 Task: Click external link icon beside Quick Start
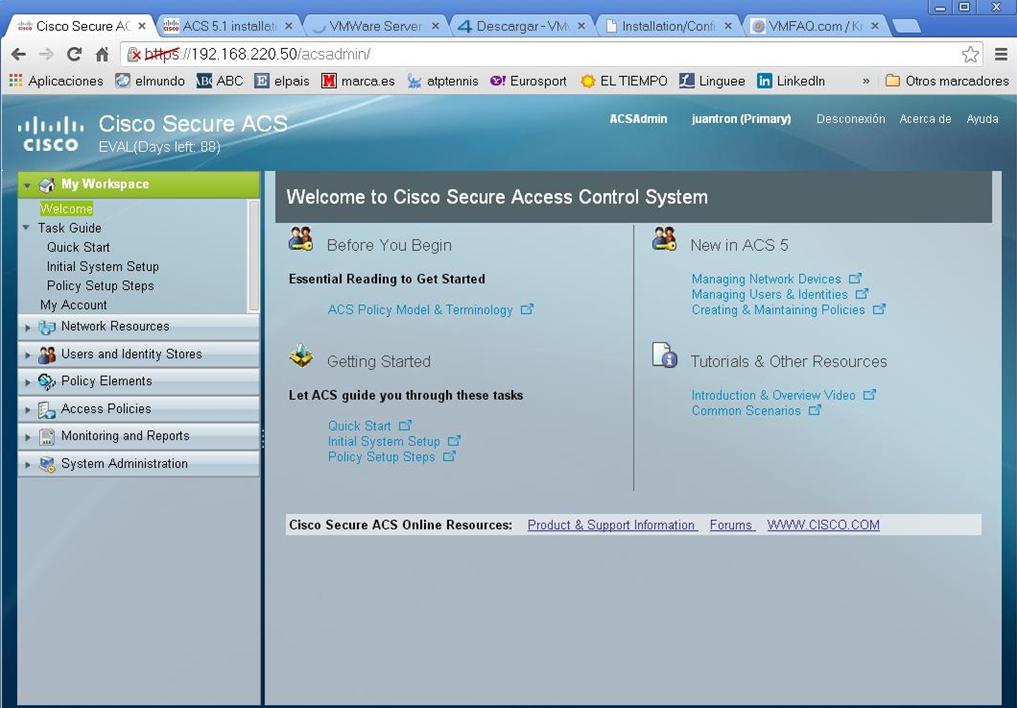click(405, 425)
